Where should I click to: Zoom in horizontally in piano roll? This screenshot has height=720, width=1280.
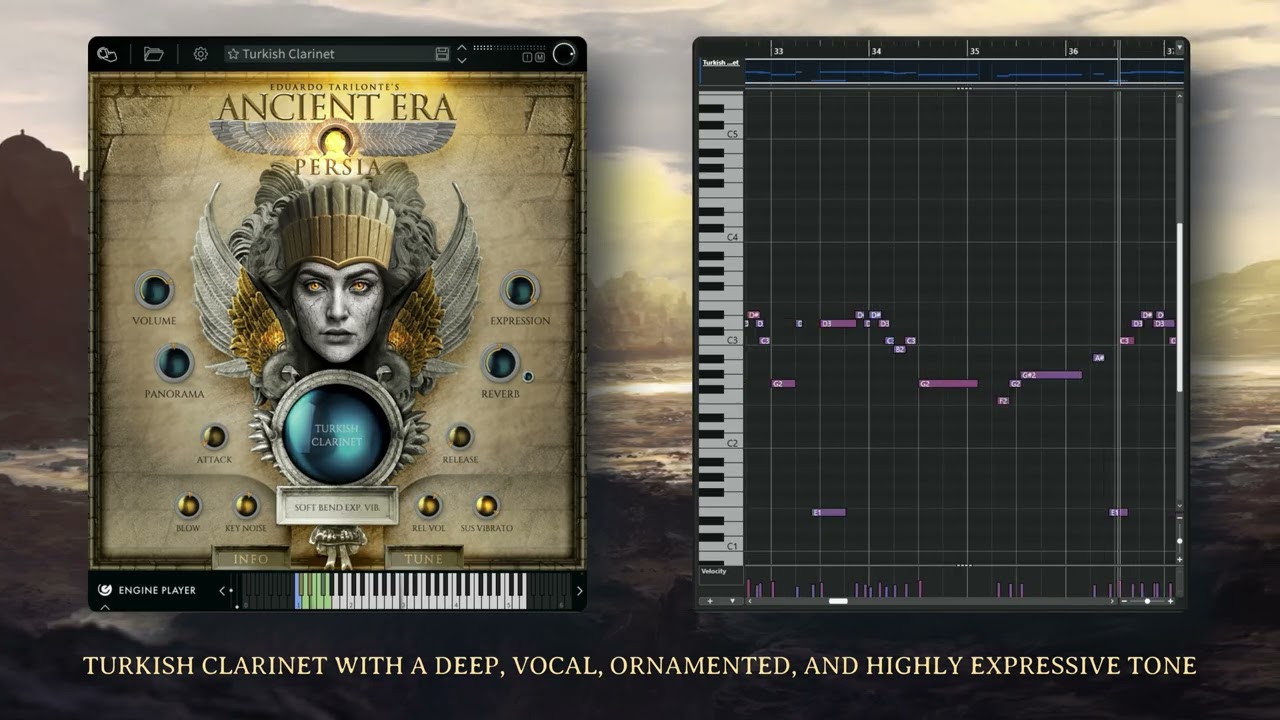coord(1170,601)
